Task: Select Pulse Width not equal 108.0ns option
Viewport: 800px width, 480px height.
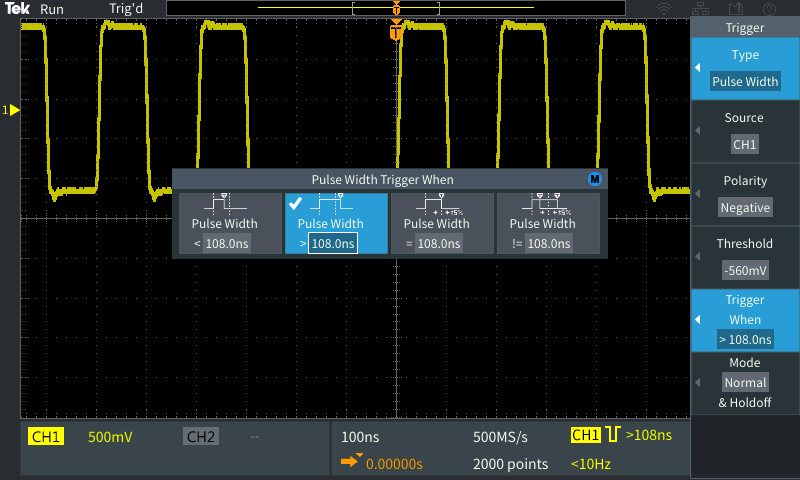Action: (548, 224)
